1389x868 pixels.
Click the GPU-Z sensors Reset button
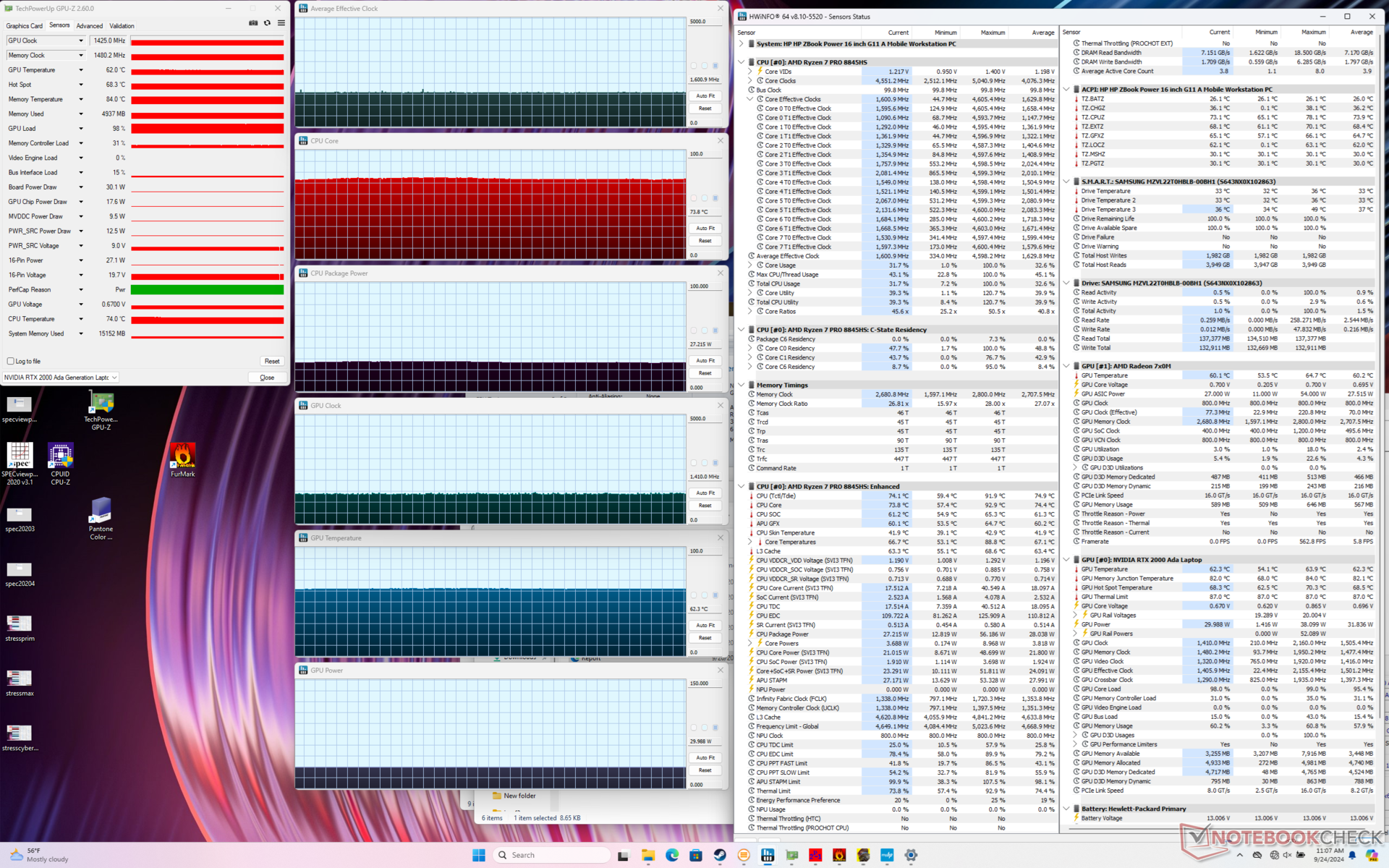tap(271, 361)
